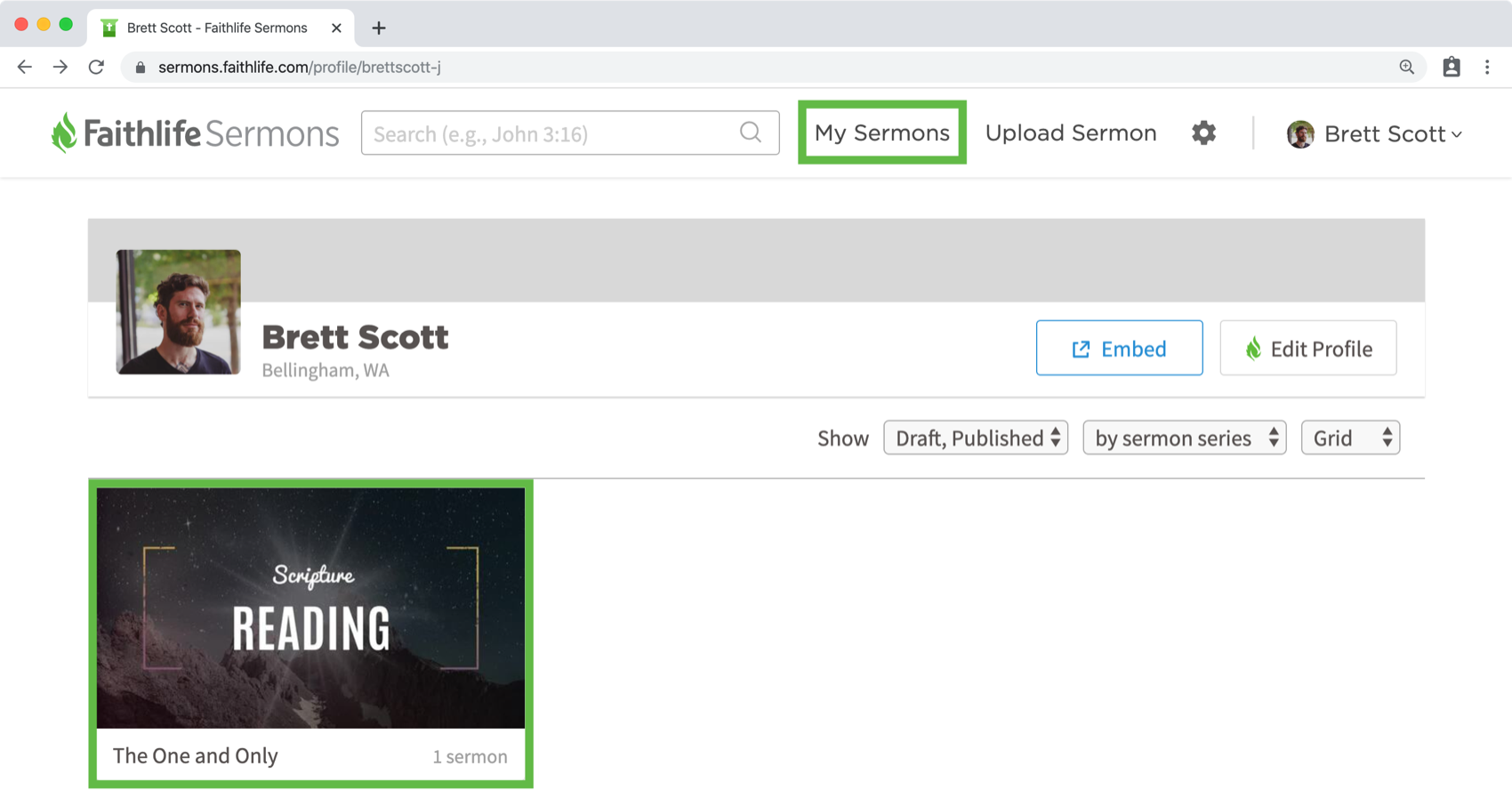Screen dimensions: 1512x790
Task: Click the browser back arrow
Action: click(x=24, y=67)
